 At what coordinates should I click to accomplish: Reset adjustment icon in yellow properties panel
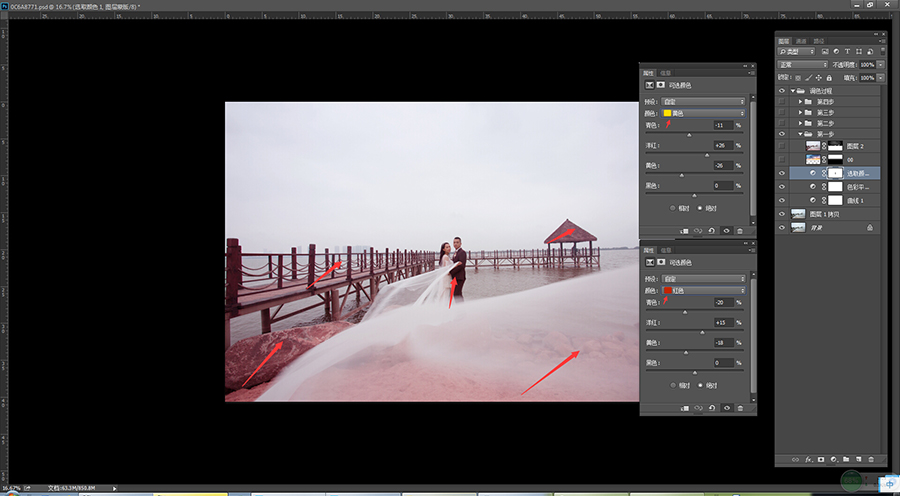tap(712, 231)
